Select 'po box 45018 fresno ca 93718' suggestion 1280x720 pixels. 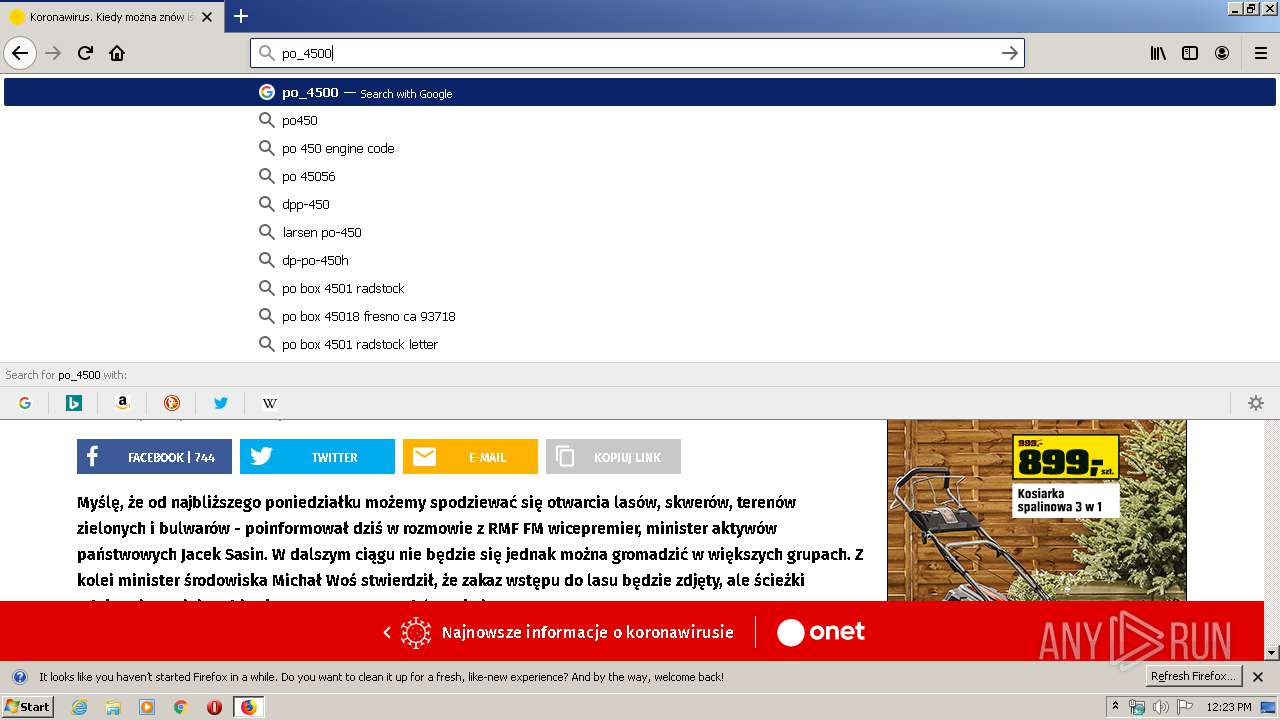click(x=640, y=316)
